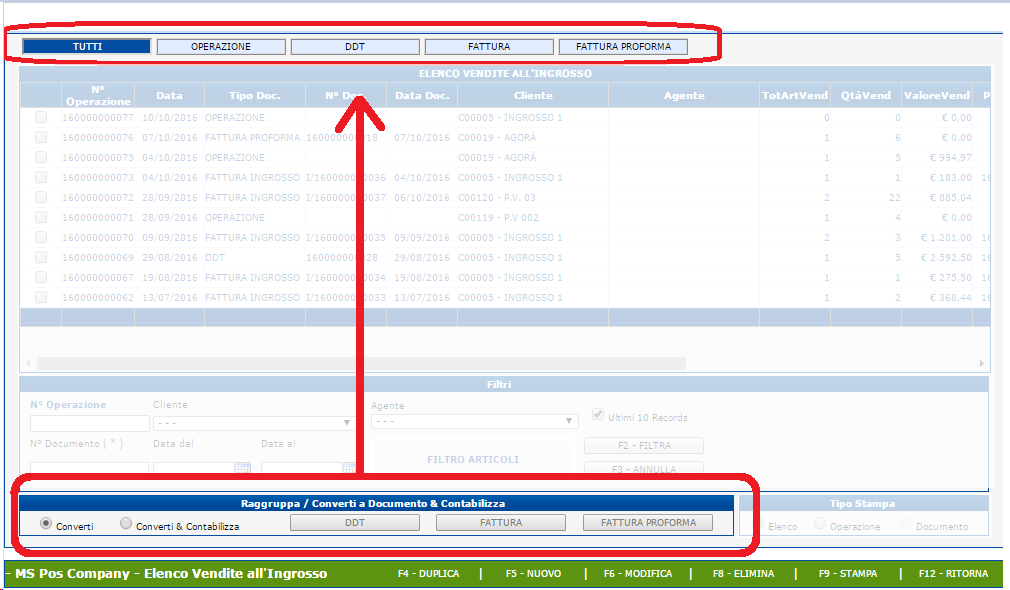1010x590 pixels.
Task: Click F4 - DUPLICA in the bottom bar
Action: (x=428, y=573)
